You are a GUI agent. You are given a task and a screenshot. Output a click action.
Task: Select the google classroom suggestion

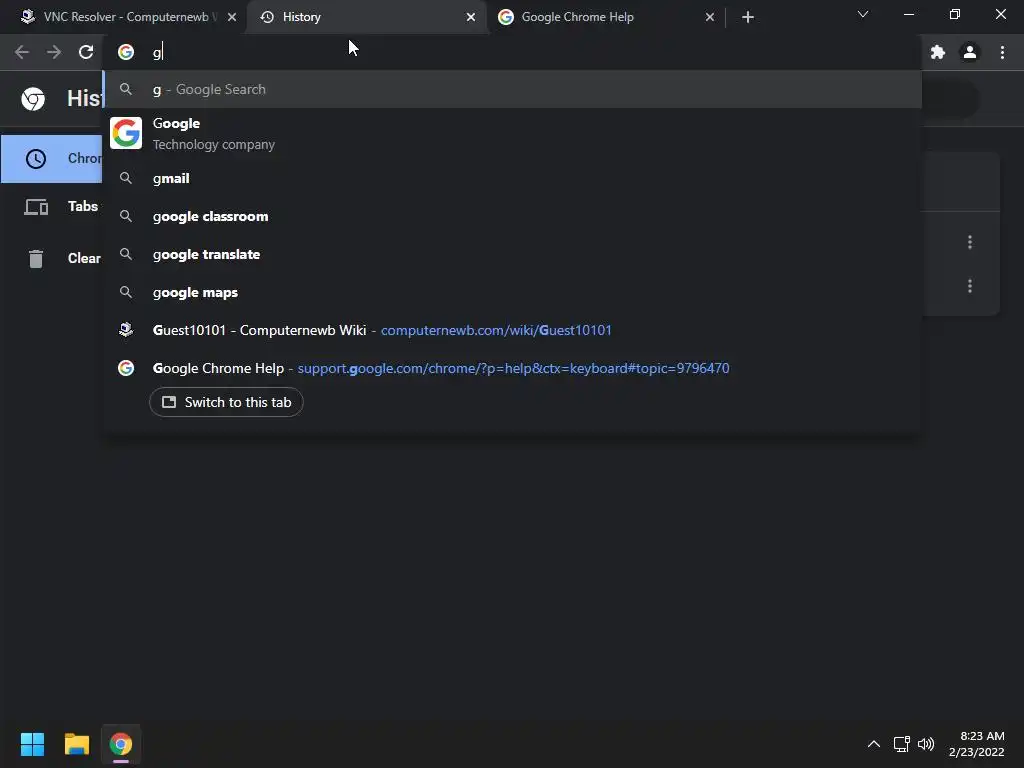click(x=513, y=216)
